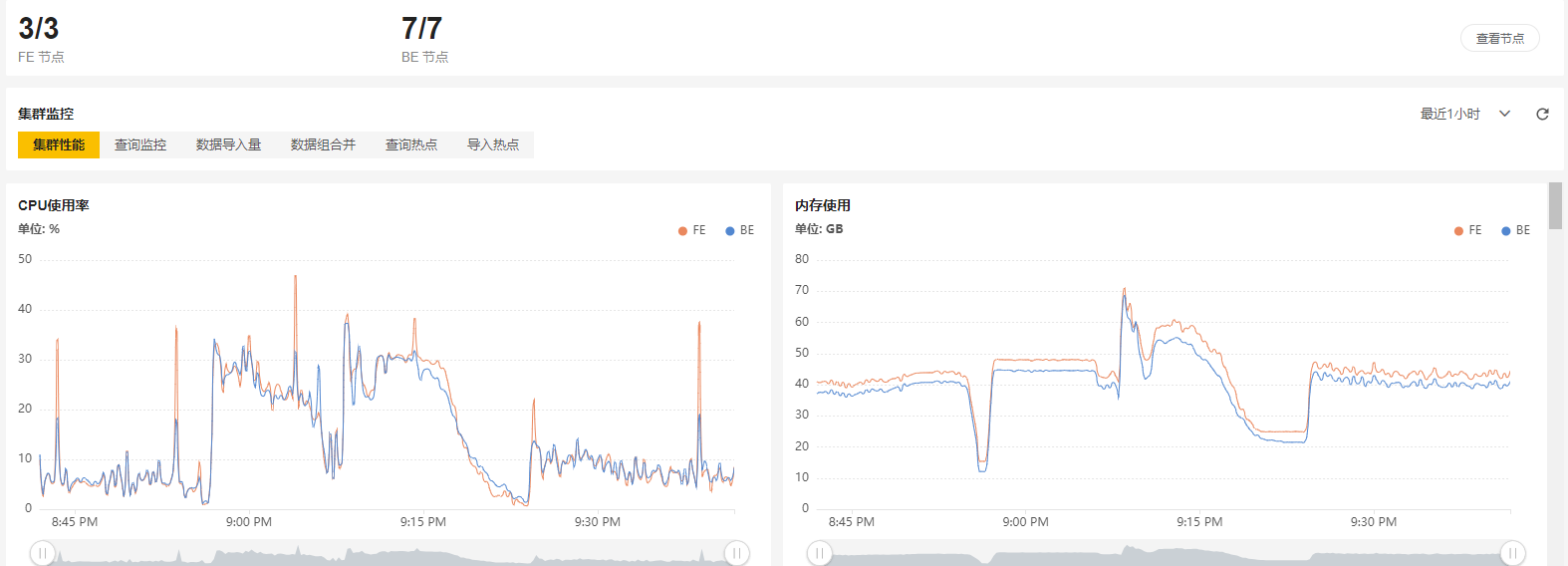Image resolution: width=1568 pixels, height=566 pixels.
Task: Toggle BE series in CPU使用率 legend
Action: pos(740,230)
